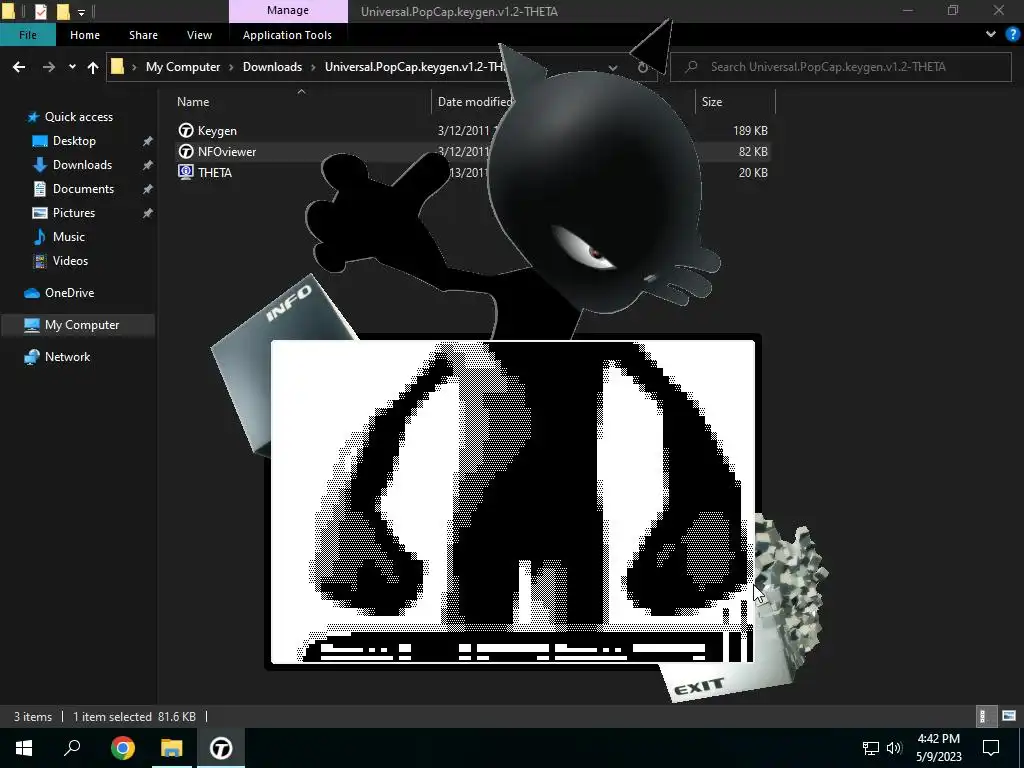Select Network in the navigation pane
The image size is (1024, 768).
coord(67,357)
